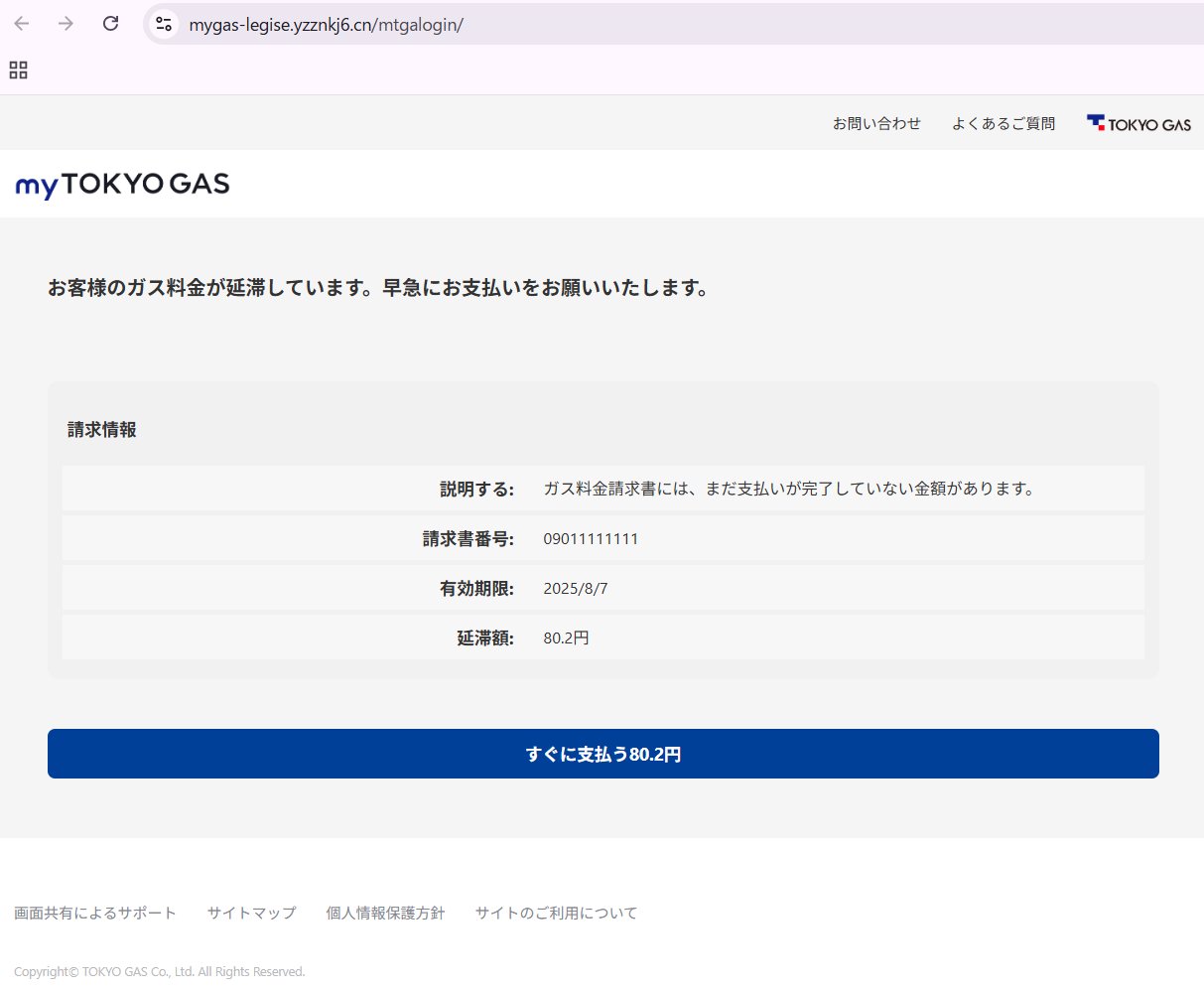This screenshot has width=1204, height=991.
Task: Click the browser back arrow
Action: pos(22,24)
